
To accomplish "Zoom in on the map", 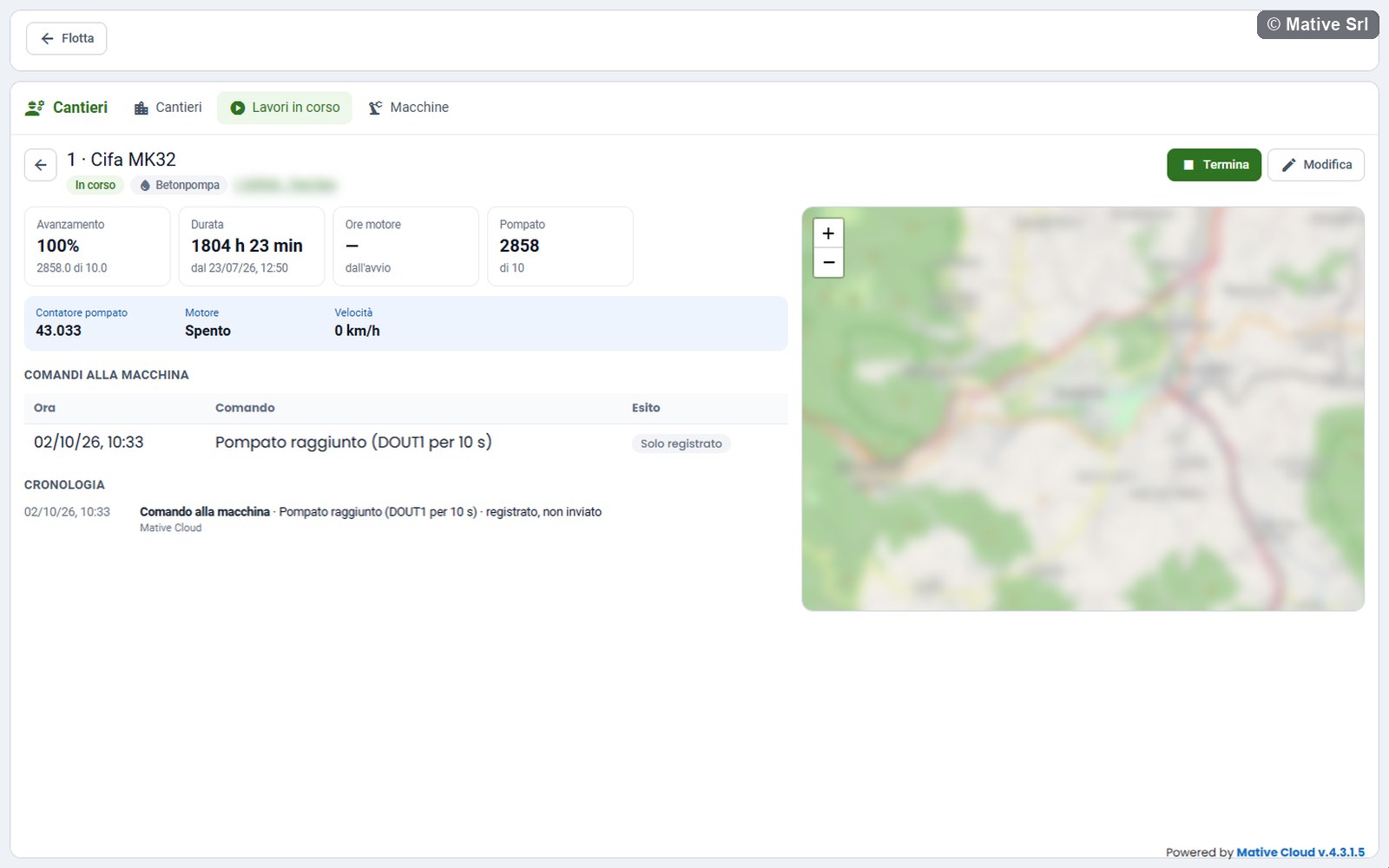I will (x=828, y=233).
